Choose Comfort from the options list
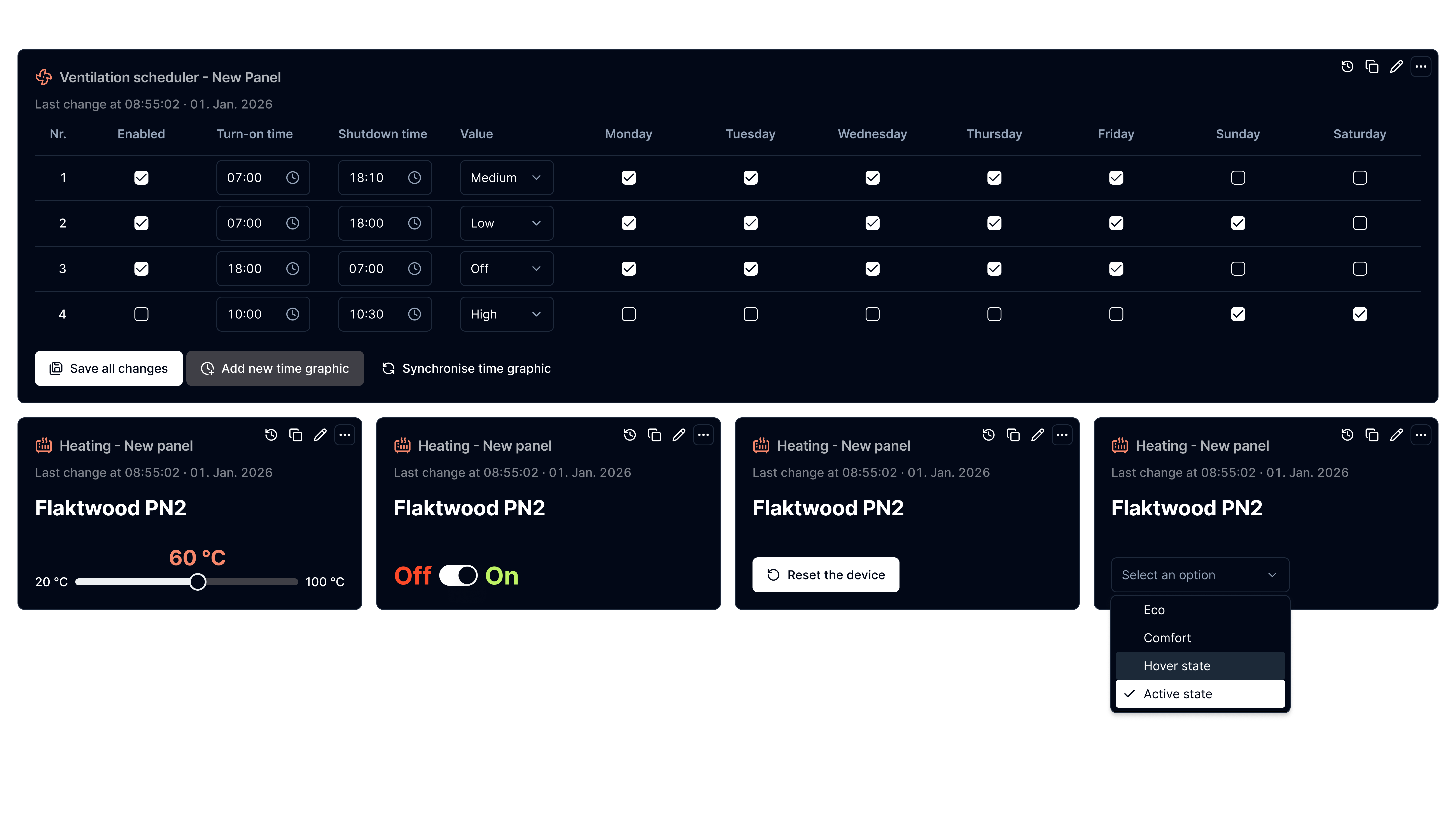Image resolution: width=1456 pixels, height=819 pixels. click(x=1167, y=638)
